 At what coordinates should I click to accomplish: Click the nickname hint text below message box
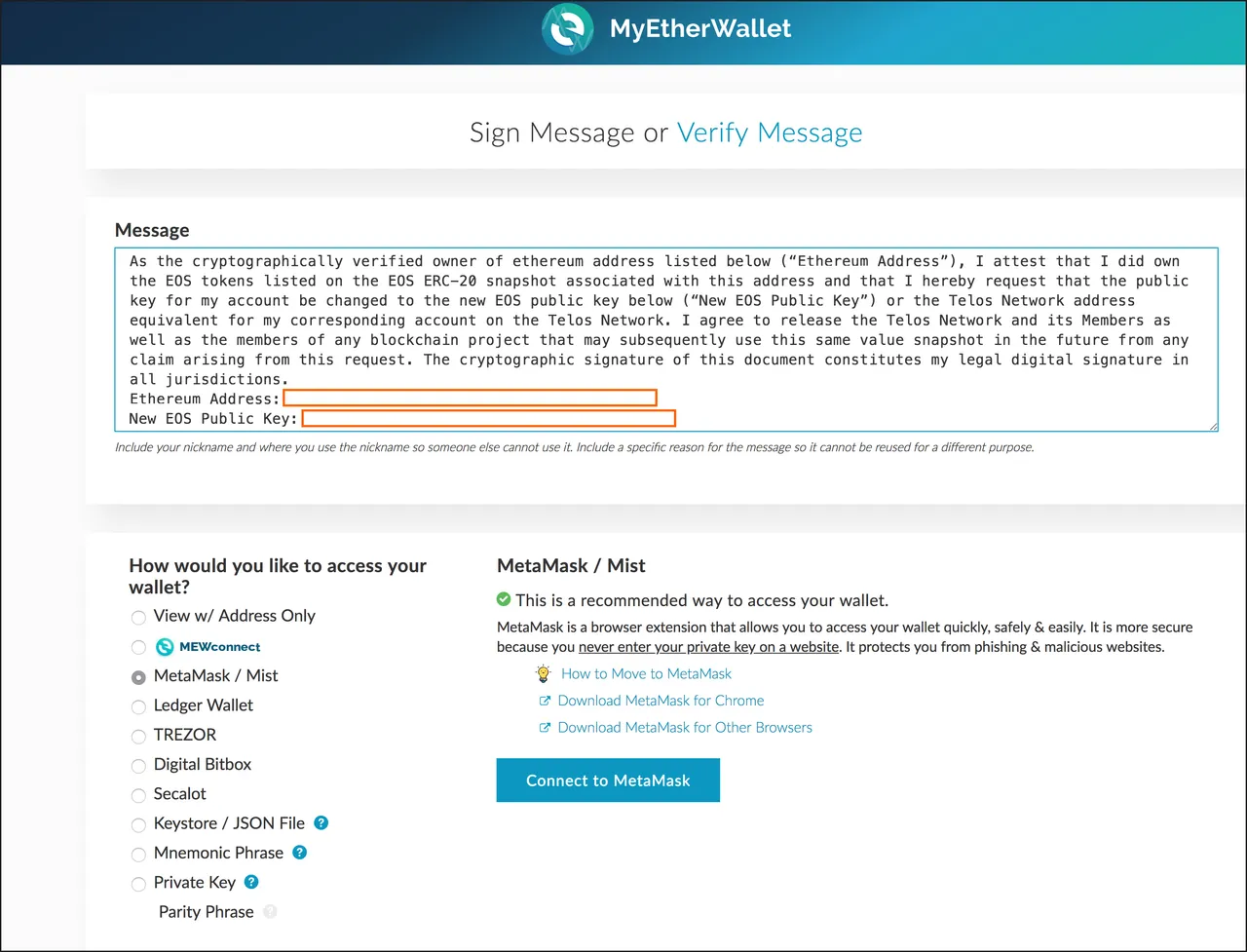574,447
